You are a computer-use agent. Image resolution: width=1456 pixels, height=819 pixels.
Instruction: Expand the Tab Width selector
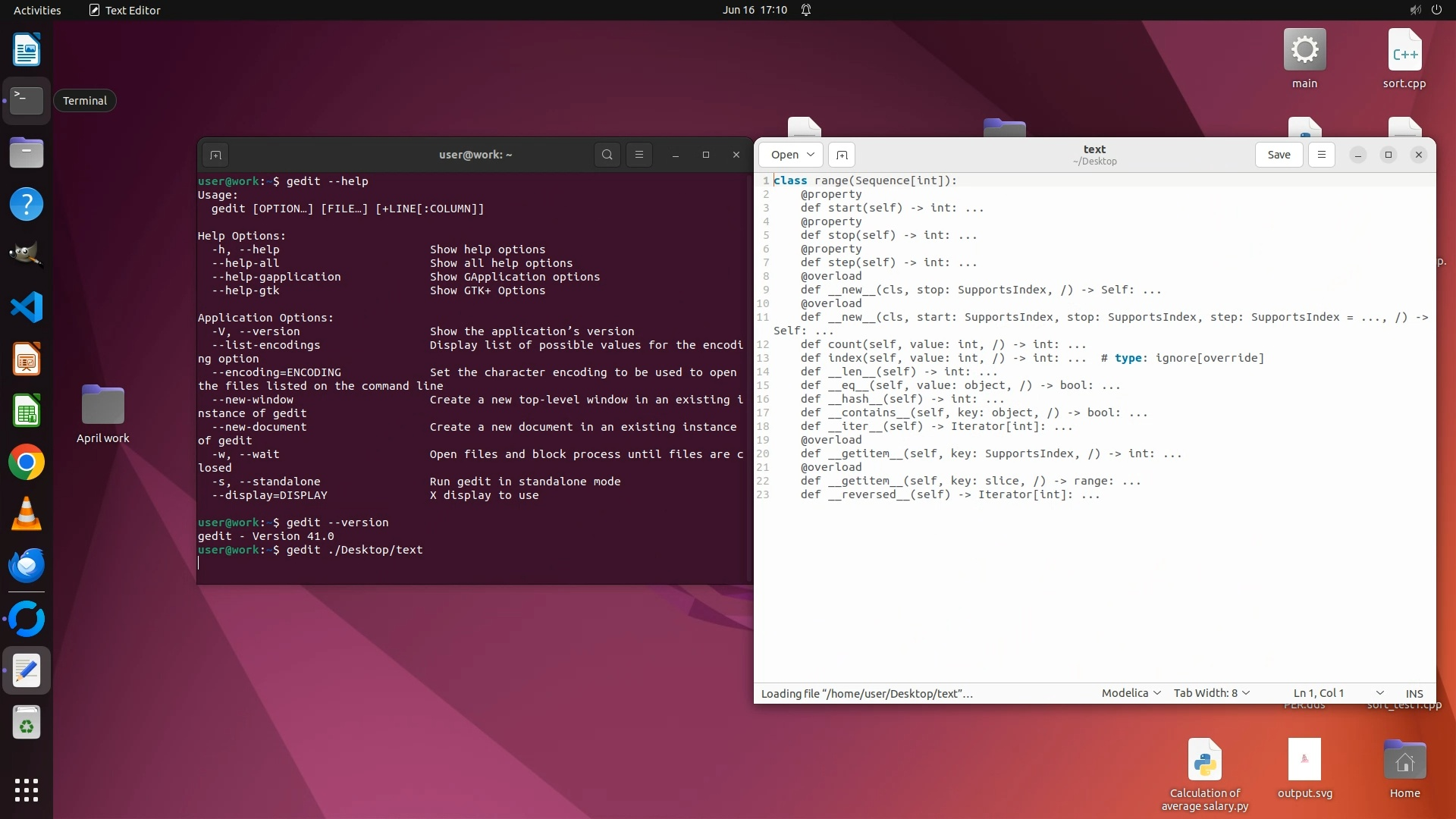coord(1211,693)
